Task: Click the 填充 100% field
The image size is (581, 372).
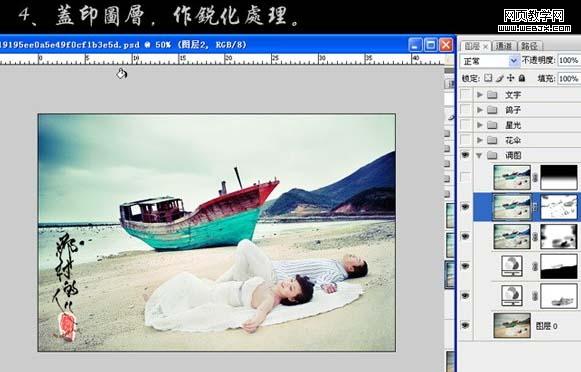Action: click(569, 79)
